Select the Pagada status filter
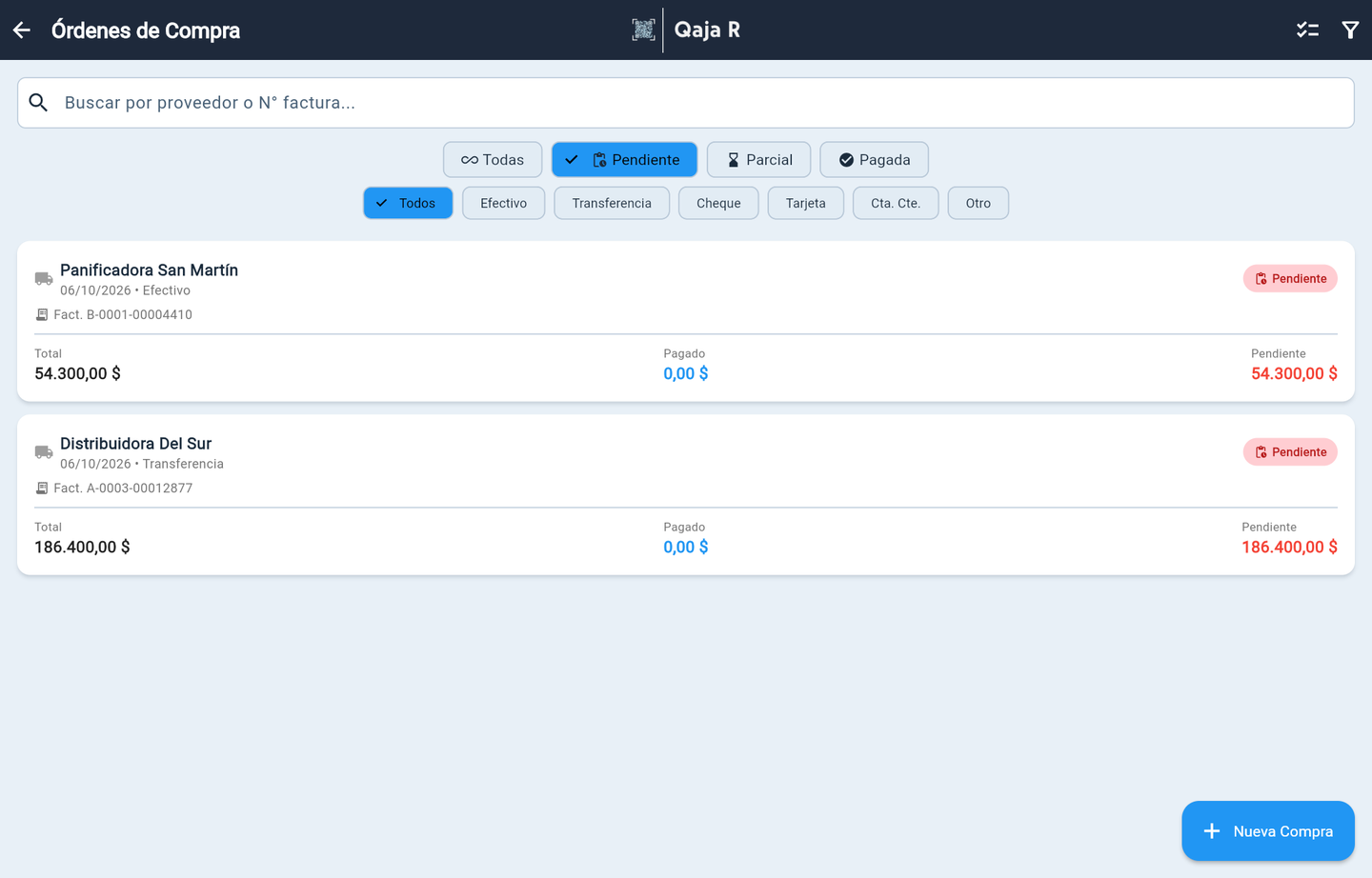Viewport: 1372px width, 878px height. pyautogui.click(x=874, y=160)
